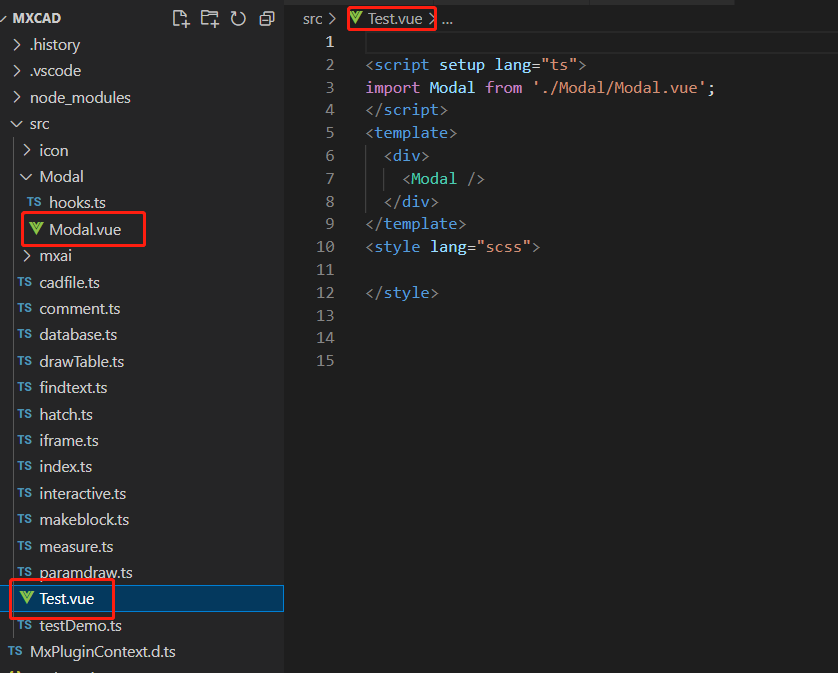Click the New Folder icon in explorer header
838x673 pixels.
209,18
